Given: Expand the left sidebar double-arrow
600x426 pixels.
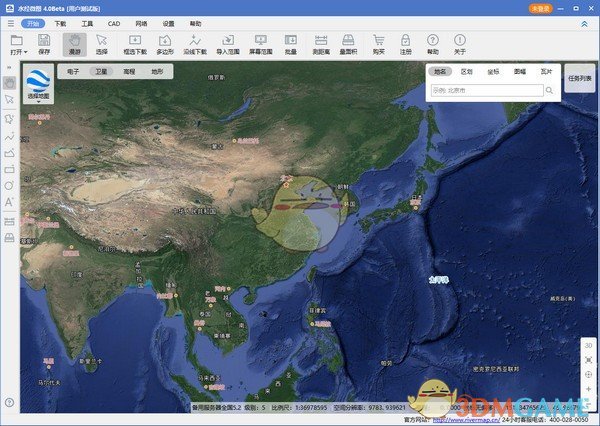Looking at the screenshot, I should tap(9, 67).
